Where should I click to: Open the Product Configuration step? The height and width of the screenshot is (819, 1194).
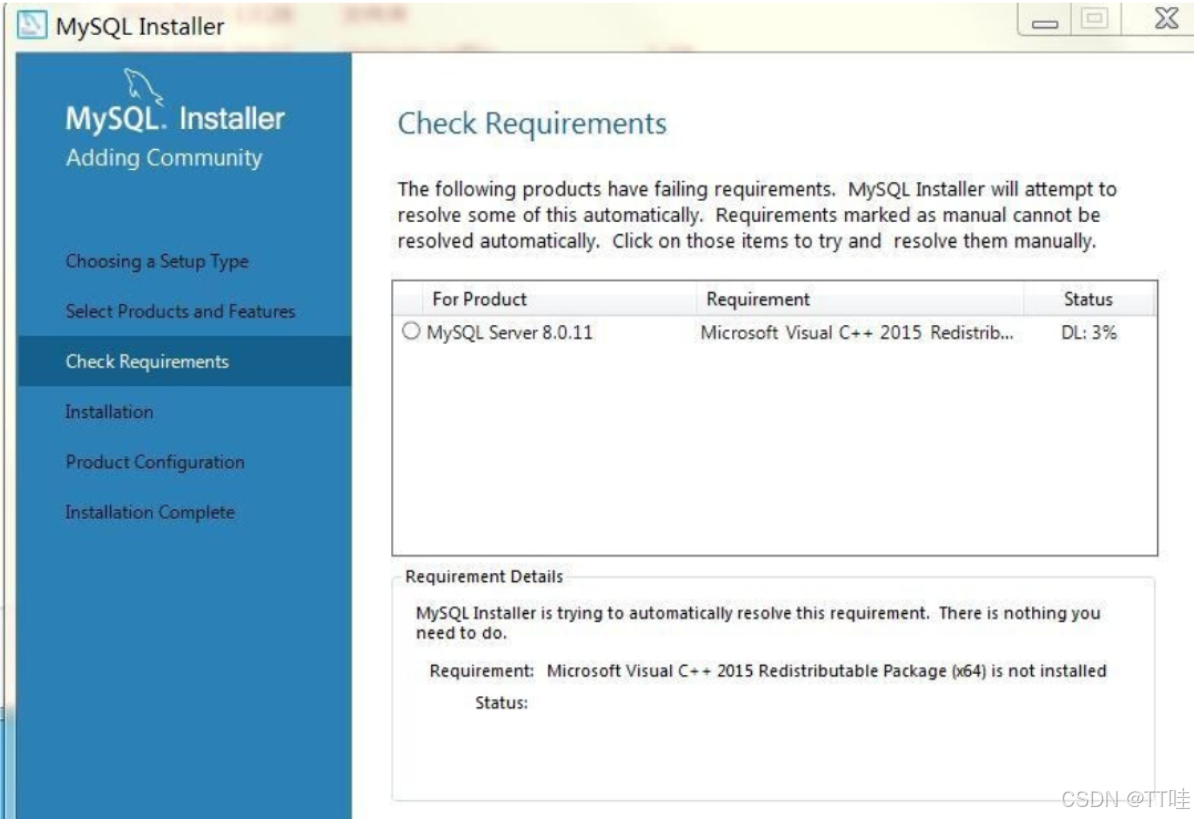point(155,462)
